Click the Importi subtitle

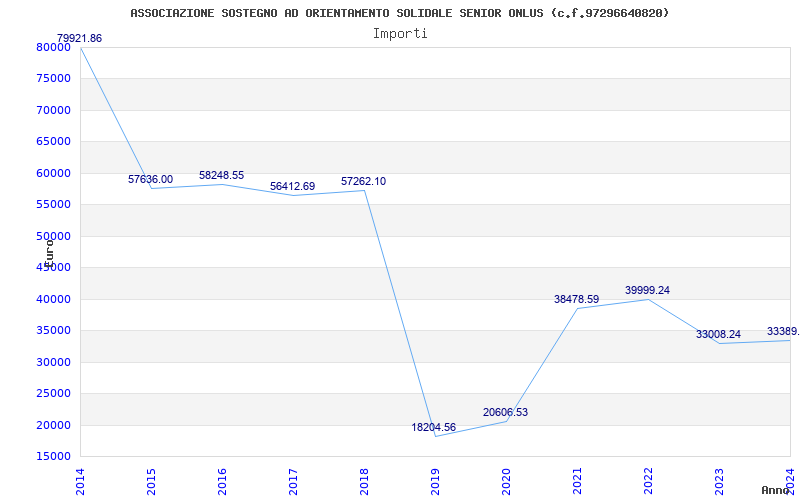(400, 34)
